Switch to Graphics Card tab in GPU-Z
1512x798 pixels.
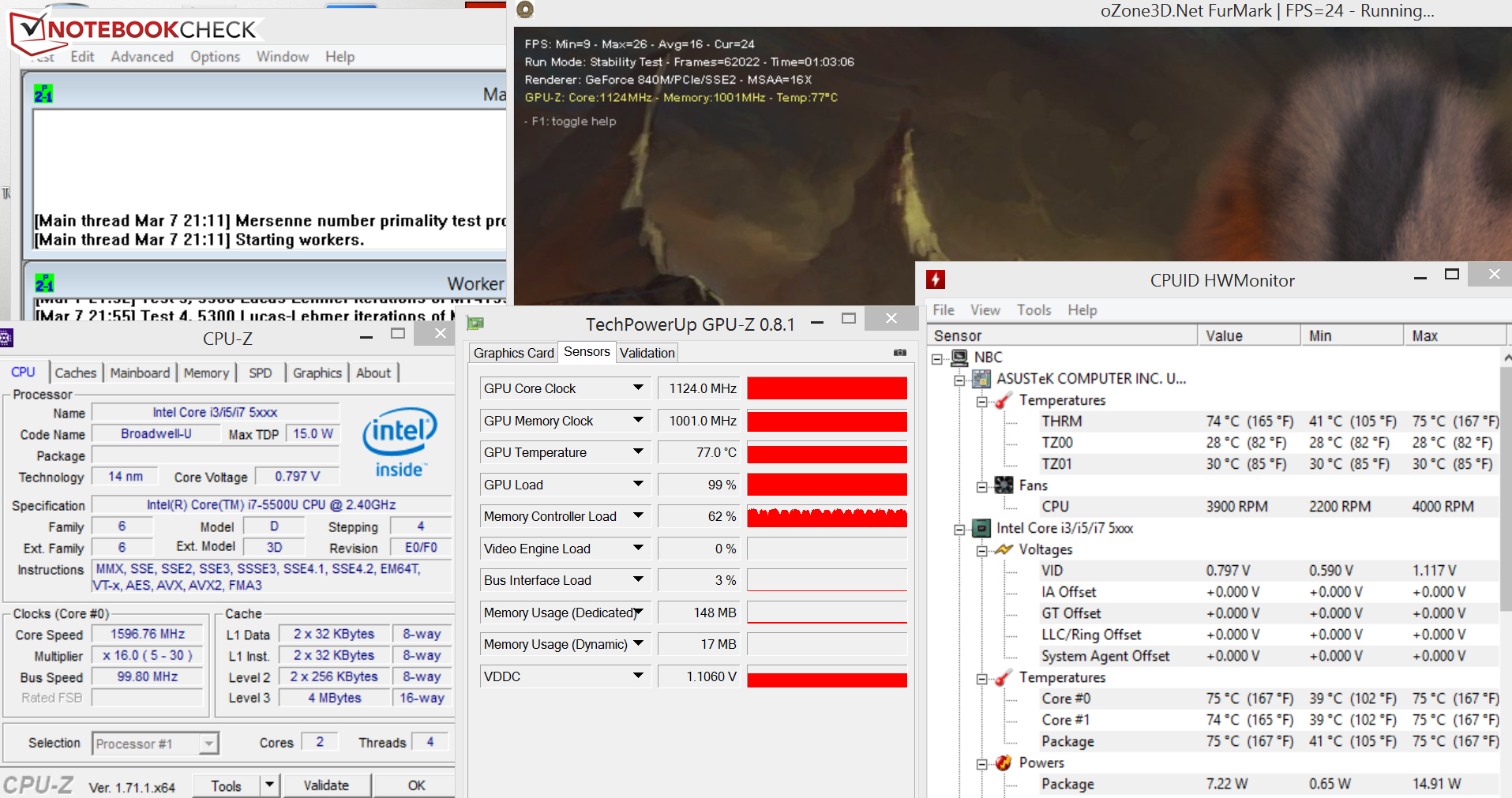(514, 353)
